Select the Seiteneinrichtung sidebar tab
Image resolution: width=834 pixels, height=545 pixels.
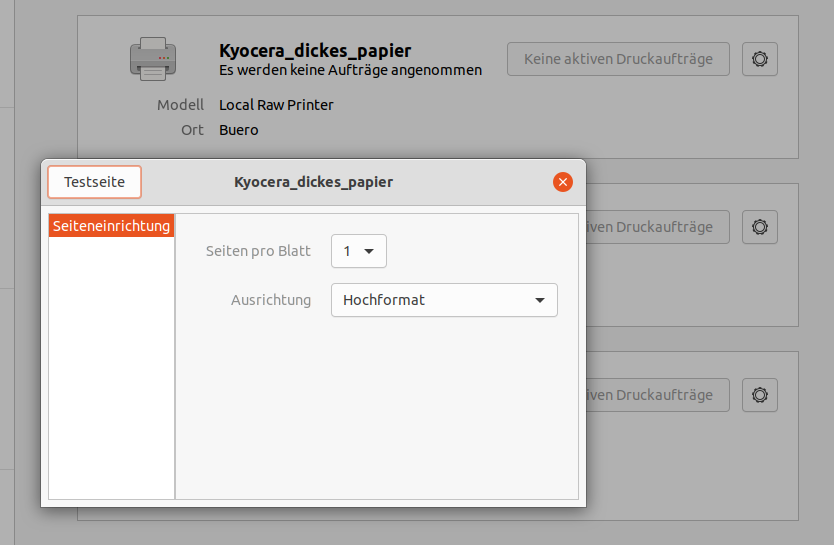[111, 226]
